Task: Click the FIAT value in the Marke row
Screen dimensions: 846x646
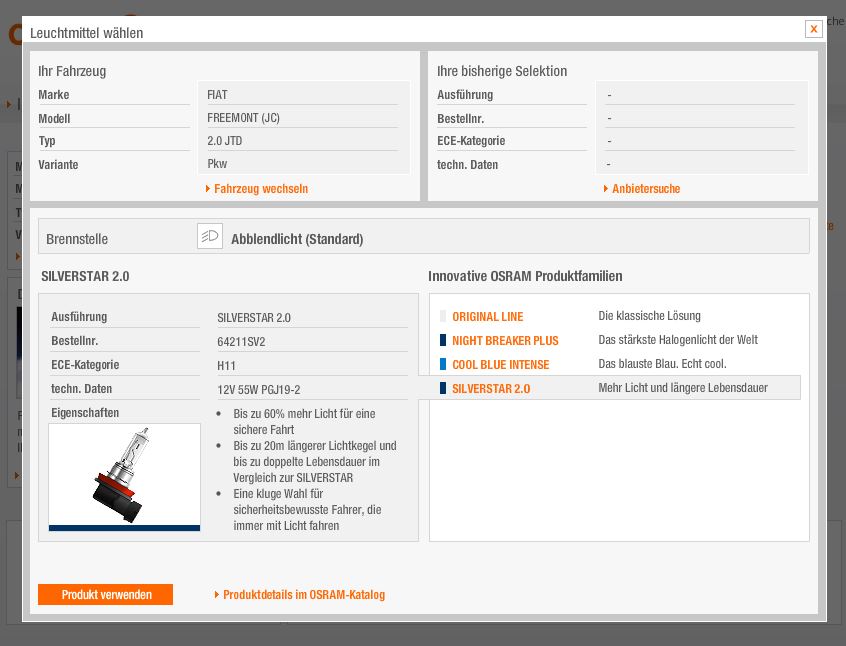Action: tap(217, 95)
